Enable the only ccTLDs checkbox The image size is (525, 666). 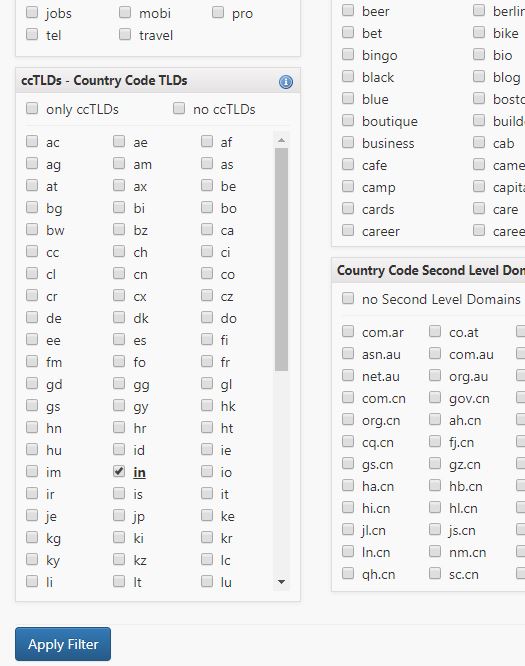32,108
